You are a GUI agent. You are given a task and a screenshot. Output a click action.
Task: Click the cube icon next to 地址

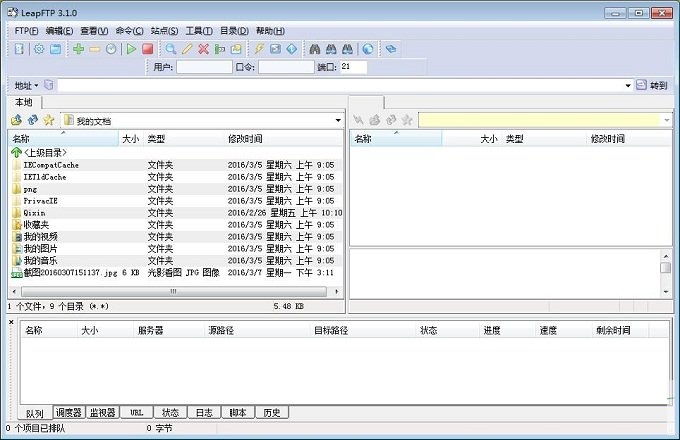tap(49, 85)
